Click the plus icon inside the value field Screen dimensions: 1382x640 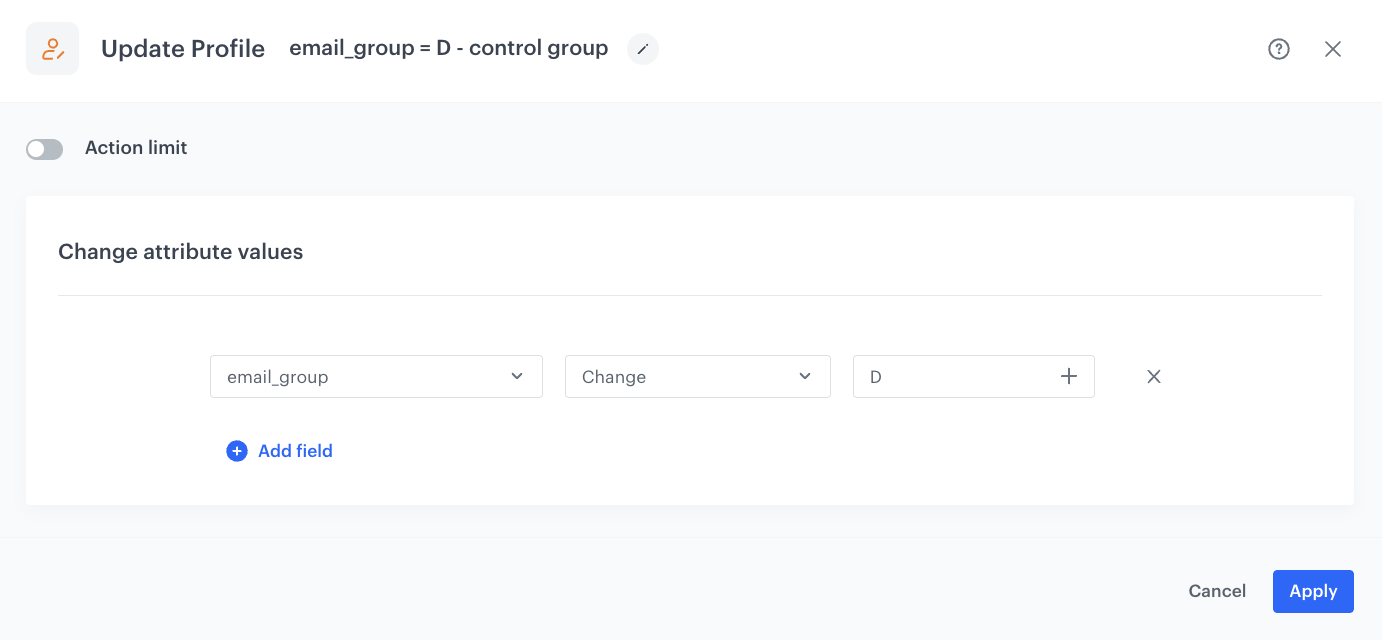click(1068, 376)
